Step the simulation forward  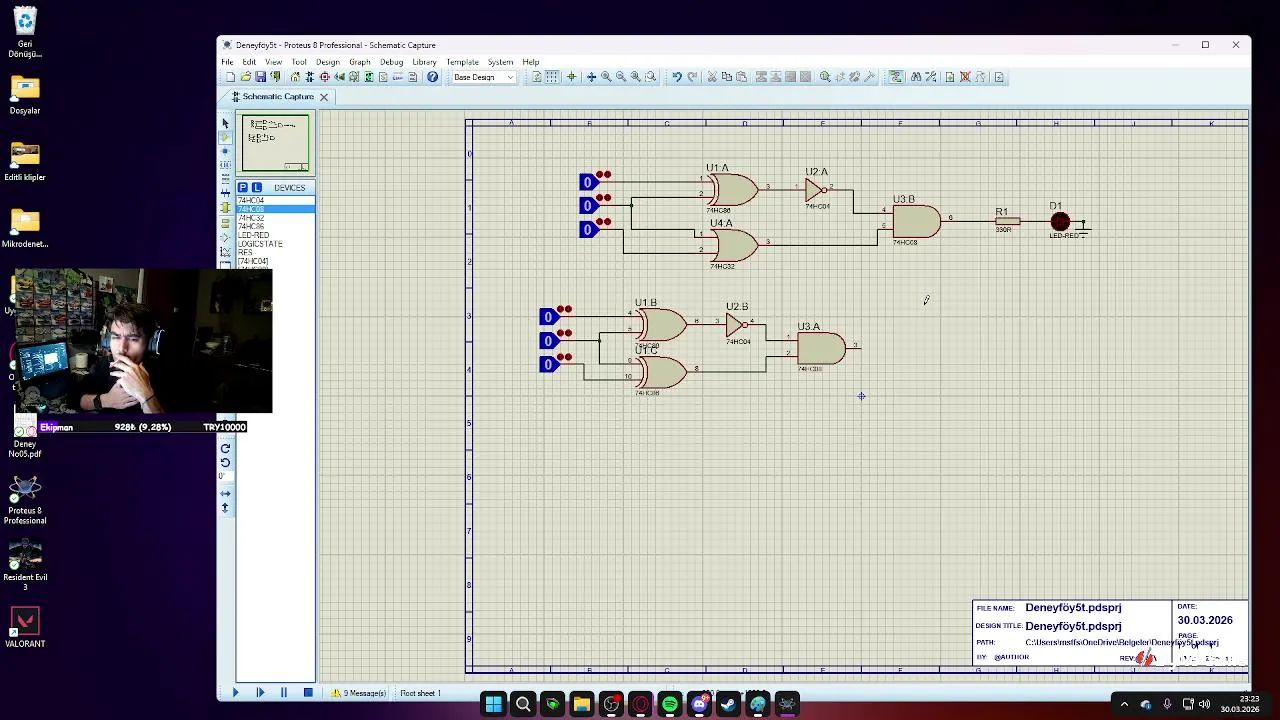[260, 693]
